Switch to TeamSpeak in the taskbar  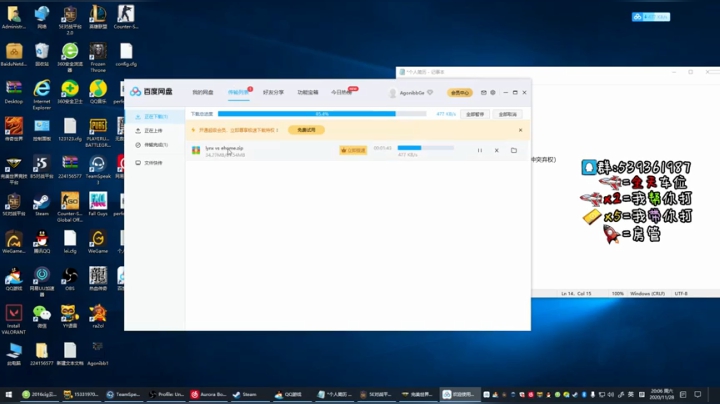[x=123, y=394]
